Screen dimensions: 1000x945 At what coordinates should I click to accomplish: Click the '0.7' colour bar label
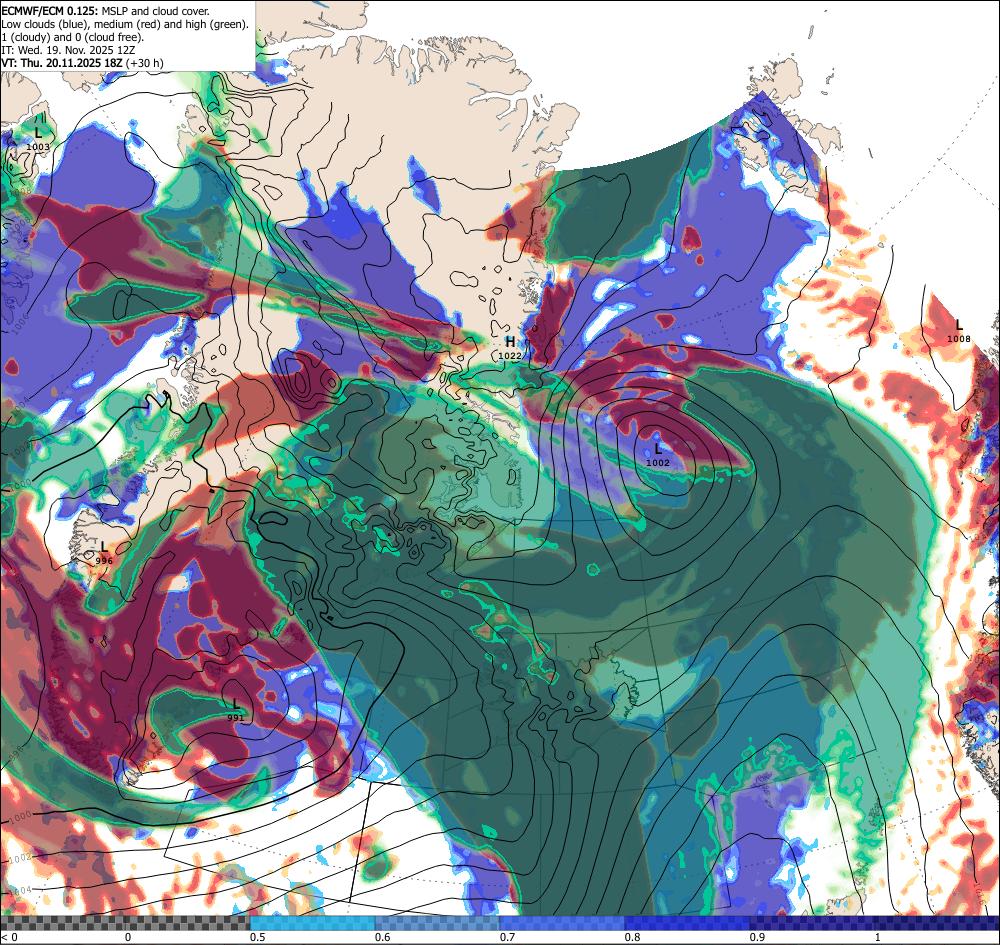508,937
